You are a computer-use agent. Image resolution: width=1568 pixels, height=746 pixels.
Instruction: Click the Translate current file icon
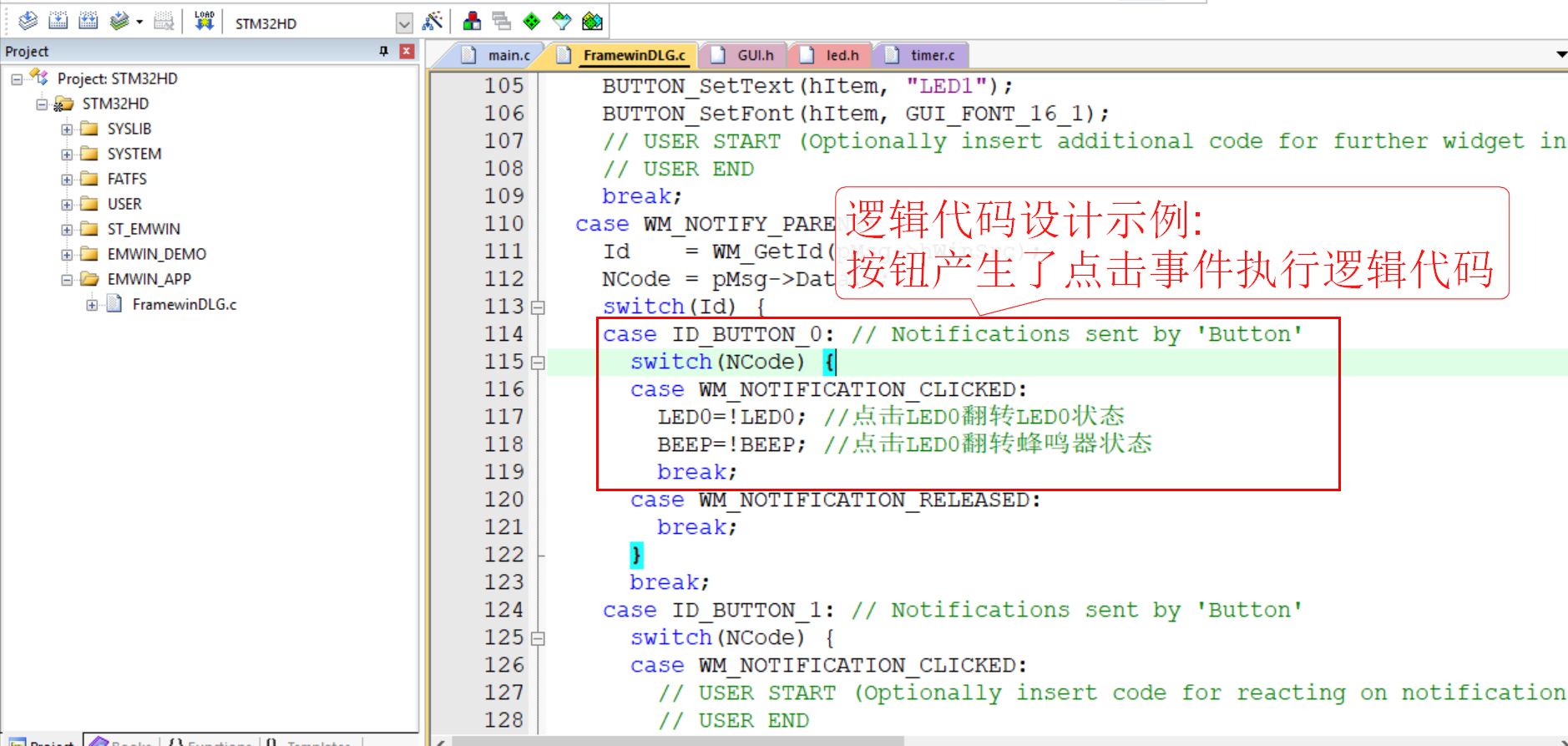(x=28, y=21)
